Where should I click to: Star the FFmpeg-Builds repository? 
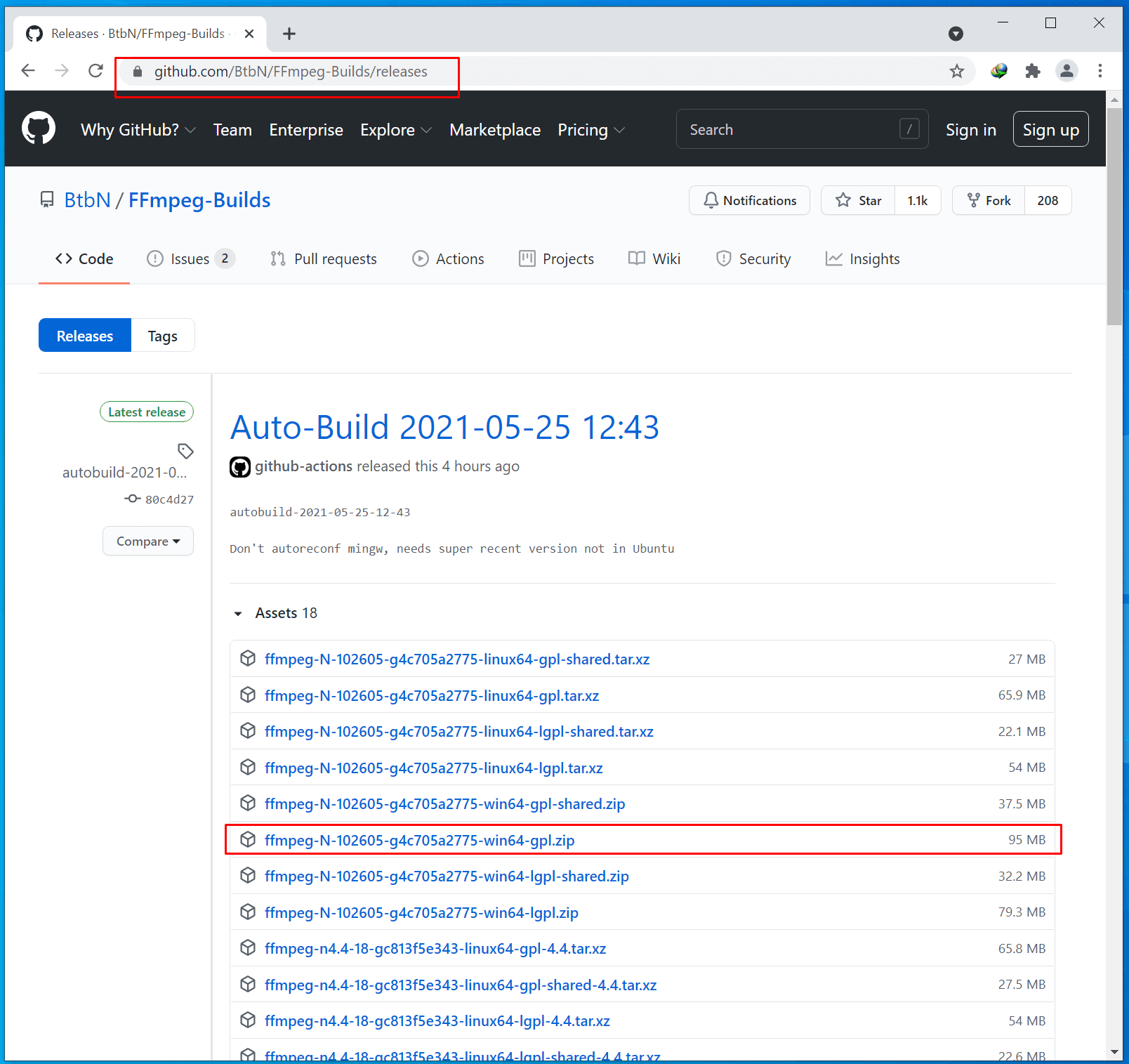858,201
